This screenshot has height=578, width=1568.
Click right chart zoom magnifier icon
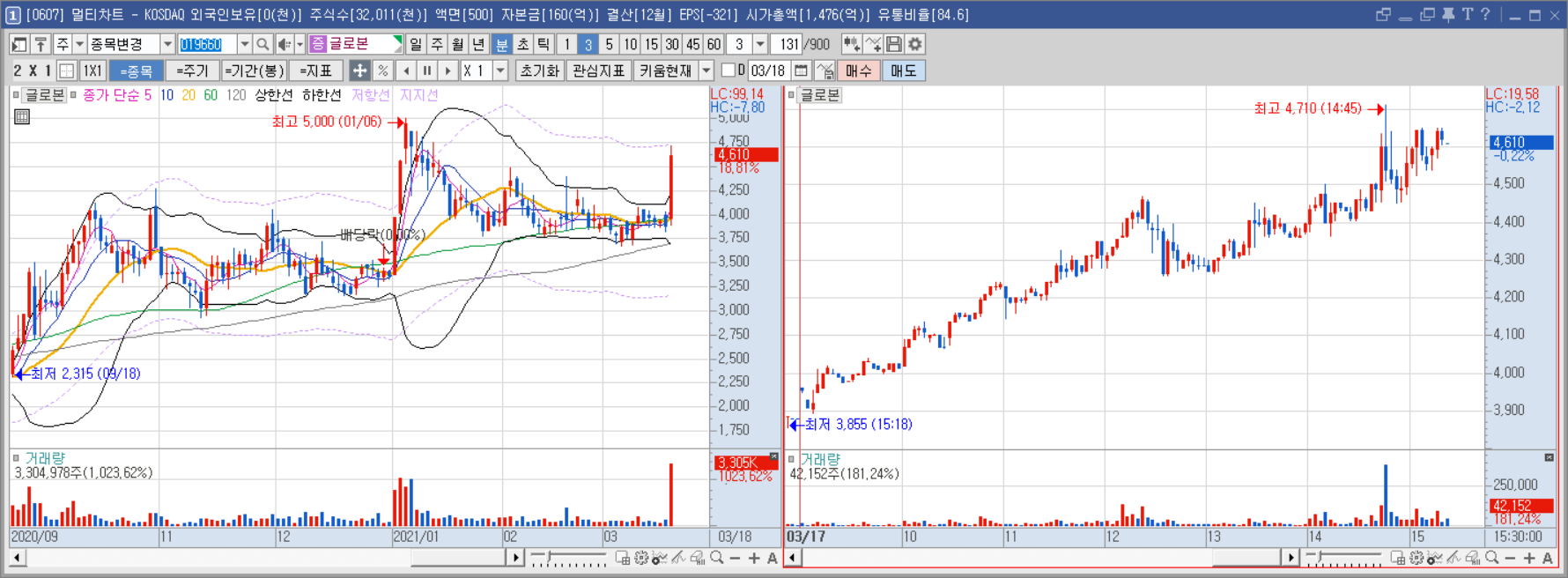coord(1492,558)
